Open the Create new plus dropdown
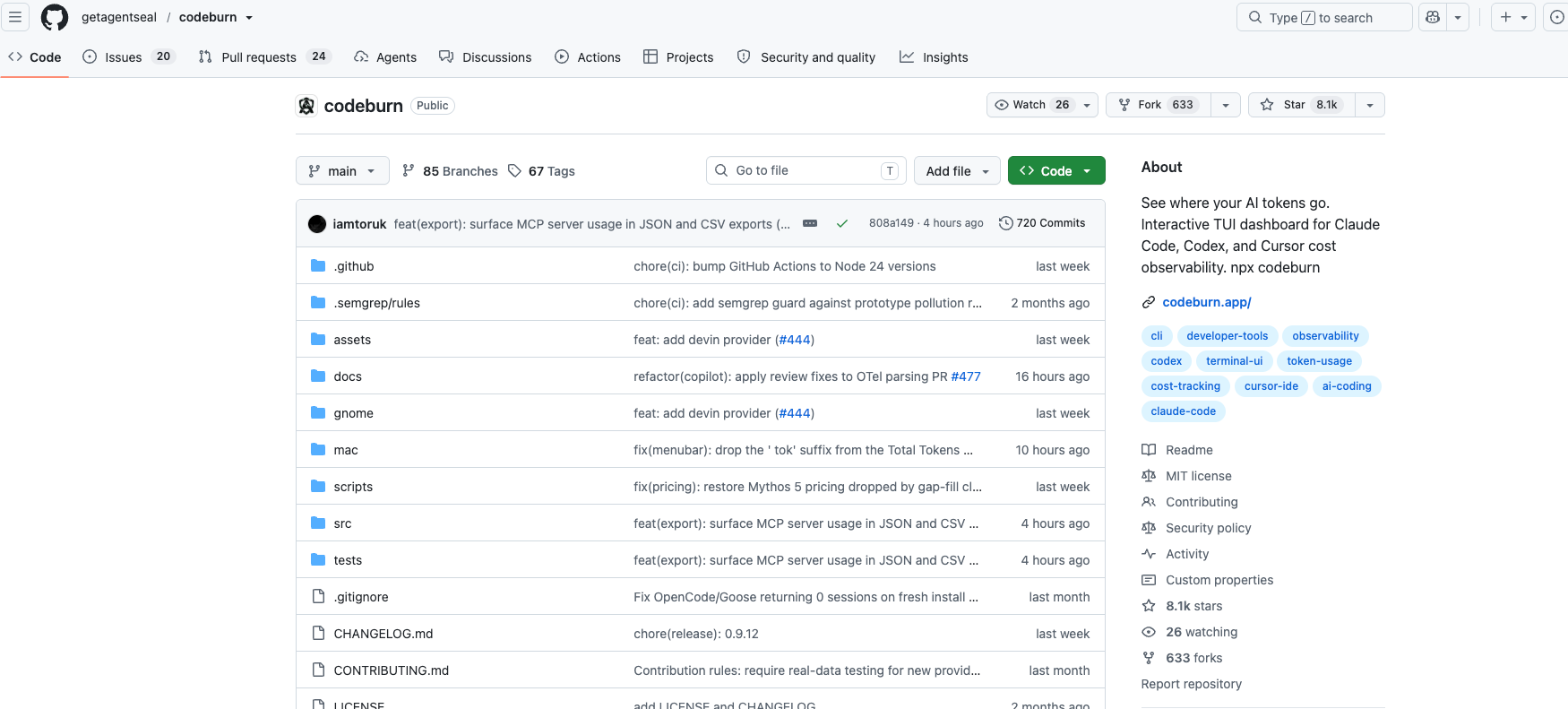The height and width of the screenshot is (709, 1568). coord(1513,17)
